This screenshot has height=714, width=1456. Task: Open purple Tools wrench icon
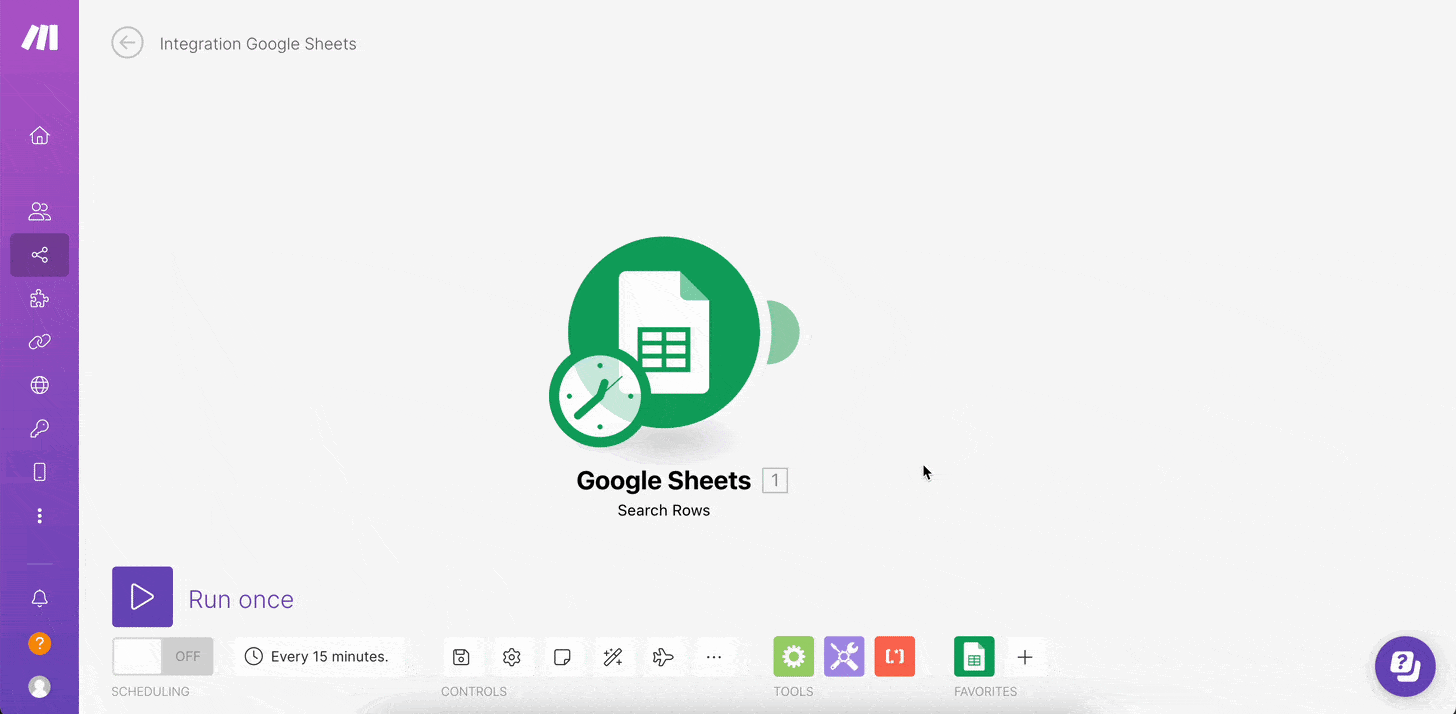[x=844, y=657]
